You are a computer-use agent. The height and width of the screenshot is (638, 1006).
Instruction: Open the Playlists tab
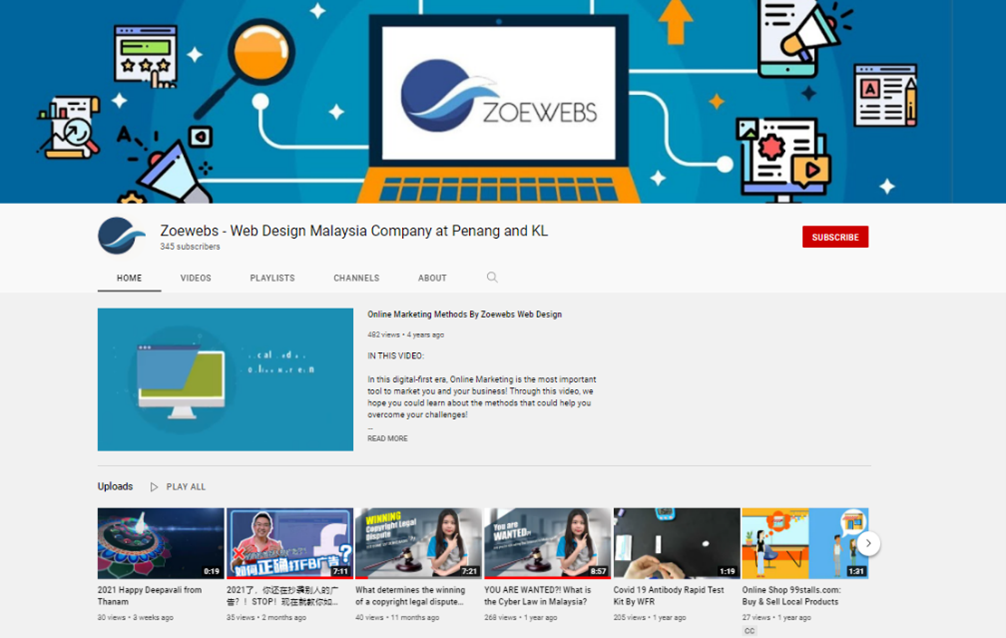[x=272, y=278]
